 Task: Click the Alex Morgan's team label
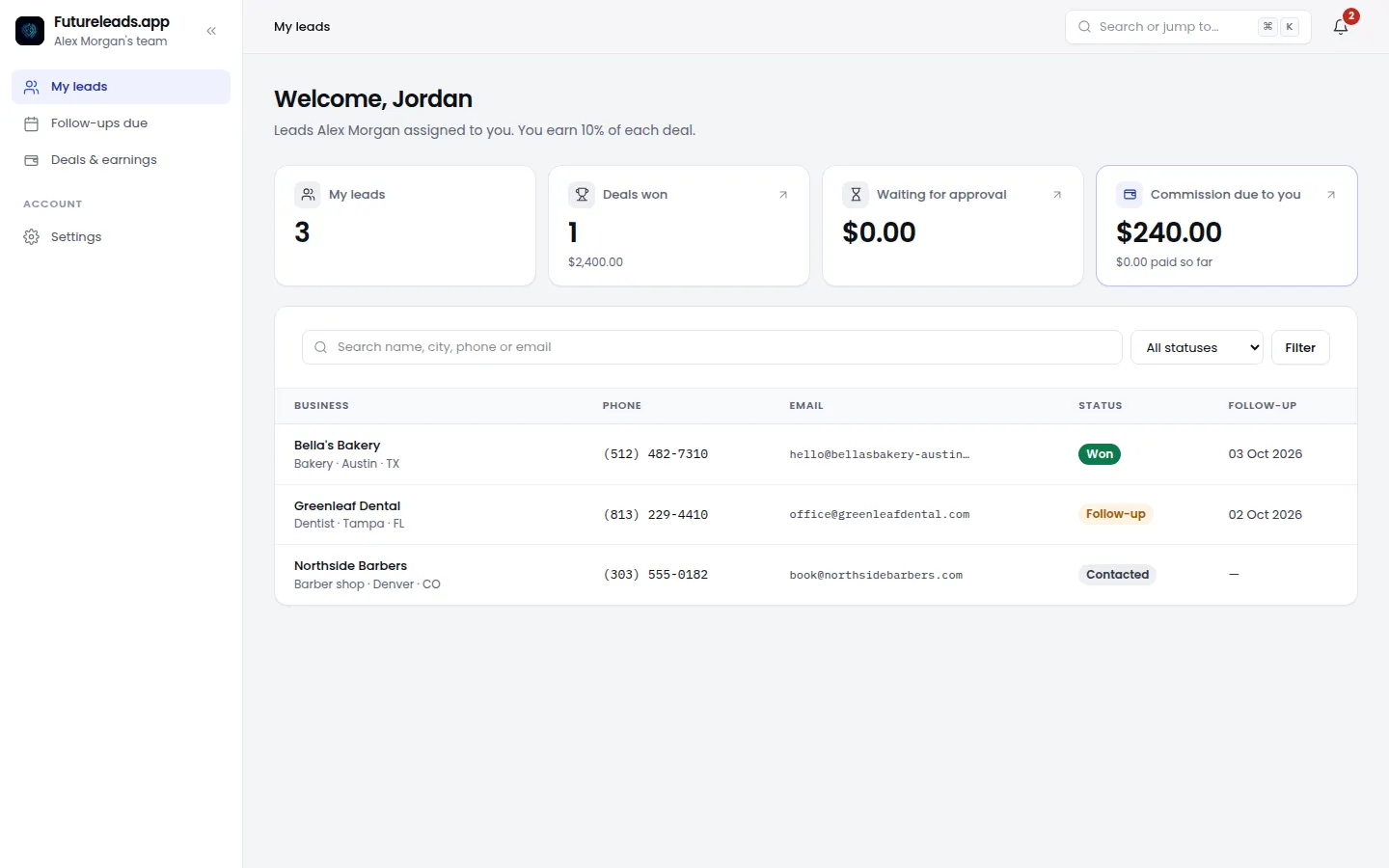tap(111, 41)
